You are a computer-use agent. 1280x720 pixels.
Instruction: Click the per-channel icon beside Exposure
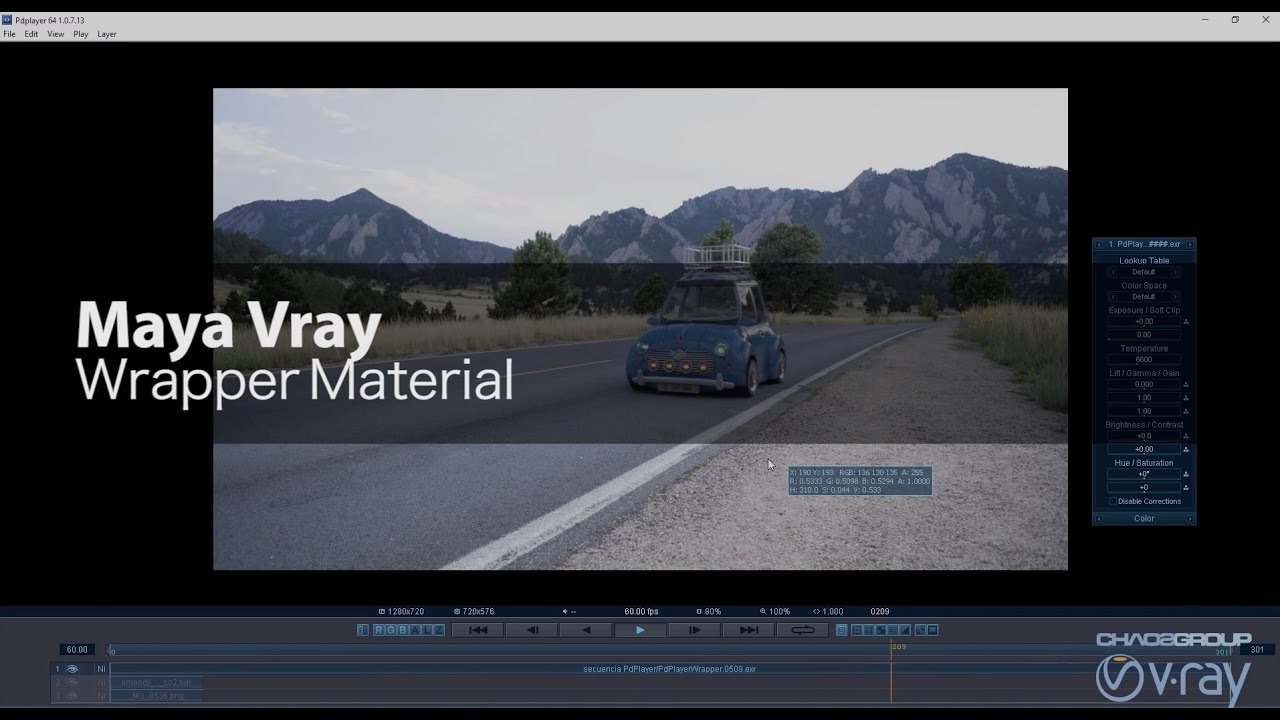pyautogui.click(x=1186, y=322)
